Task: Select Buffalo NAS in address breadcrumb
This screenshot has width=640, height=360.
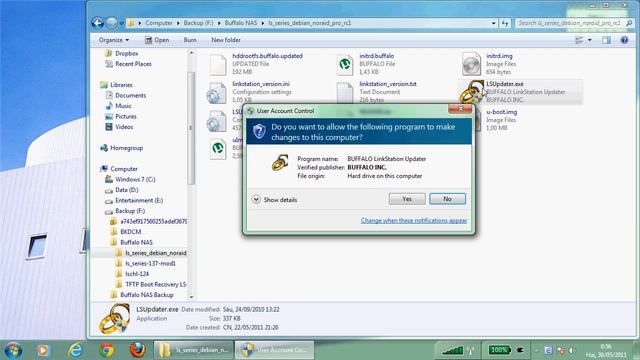Action: pyautogui.click(x=241, y=23)
